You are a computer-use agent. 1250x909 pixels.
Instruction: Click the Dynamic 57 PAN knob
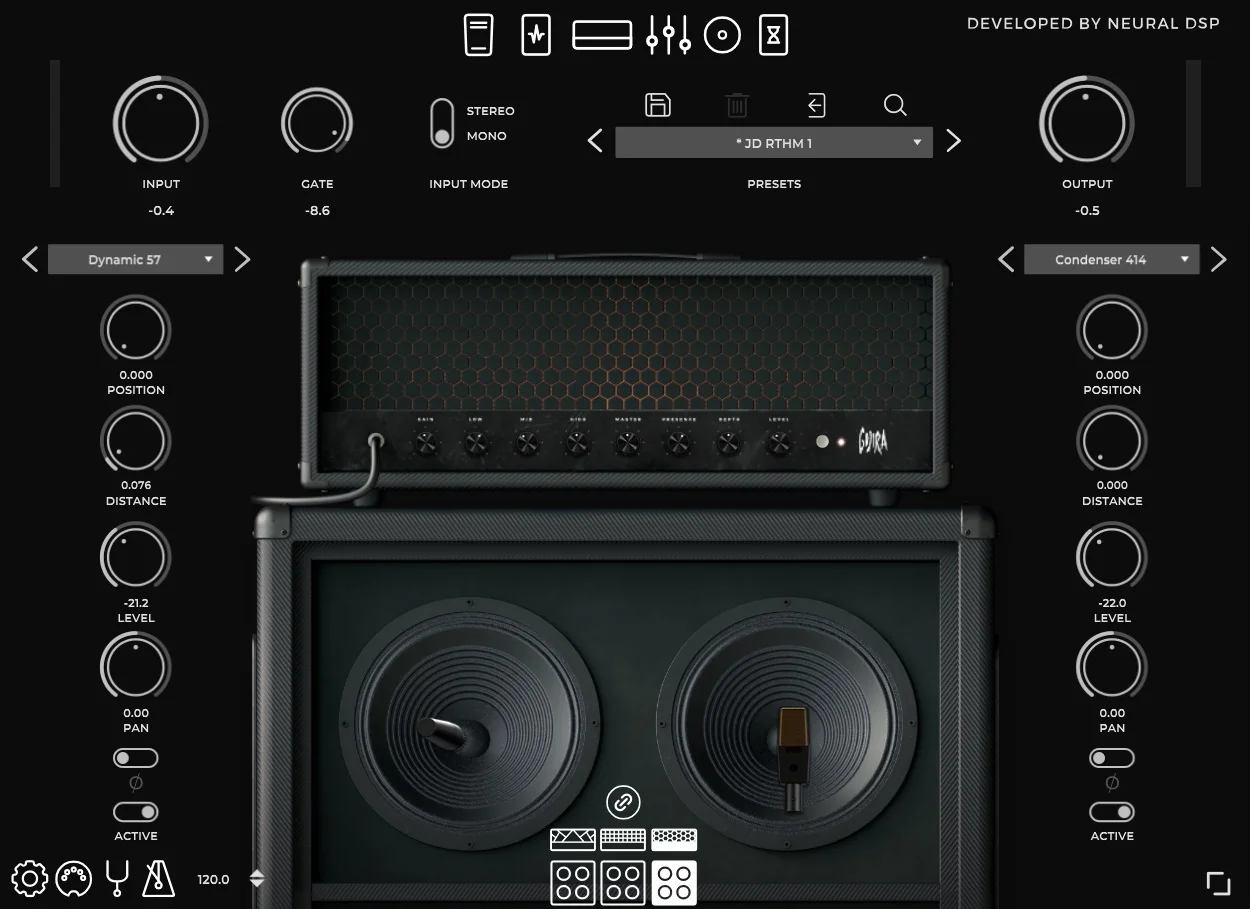[x=136, y=668]
